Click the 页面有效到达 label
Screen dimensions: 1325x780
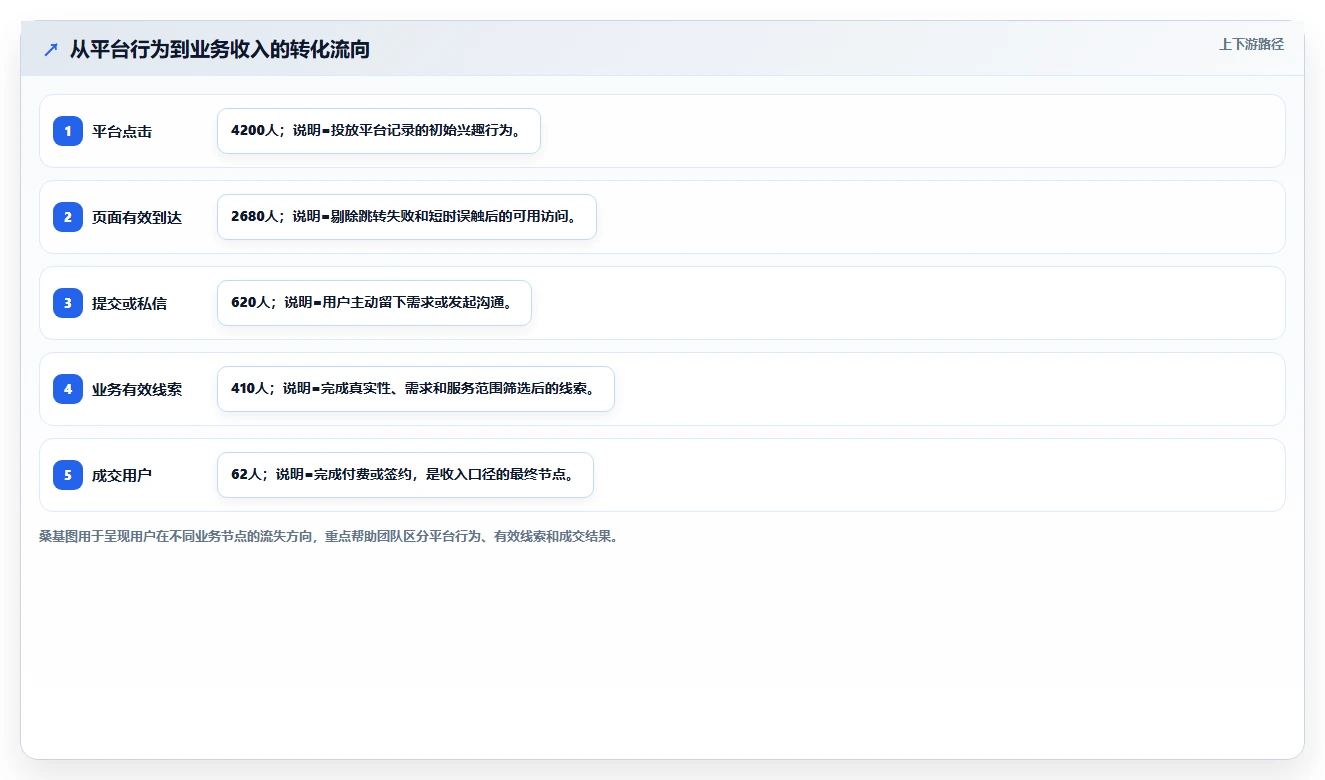[137, 217]
